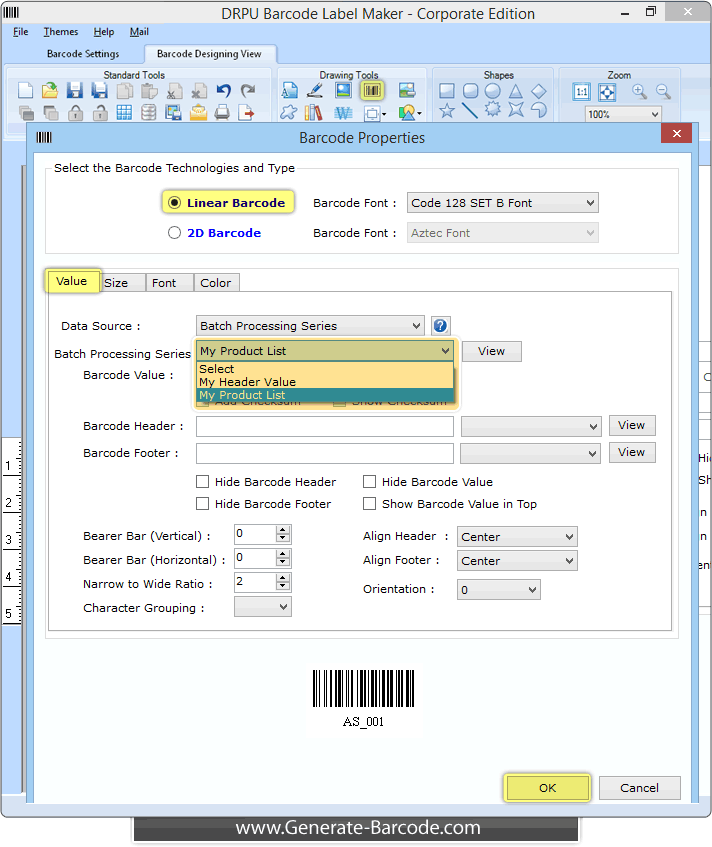Viewport: 712px width, 847px height.
Task: Select the 2D Barcode radio button
Action: 174,233
